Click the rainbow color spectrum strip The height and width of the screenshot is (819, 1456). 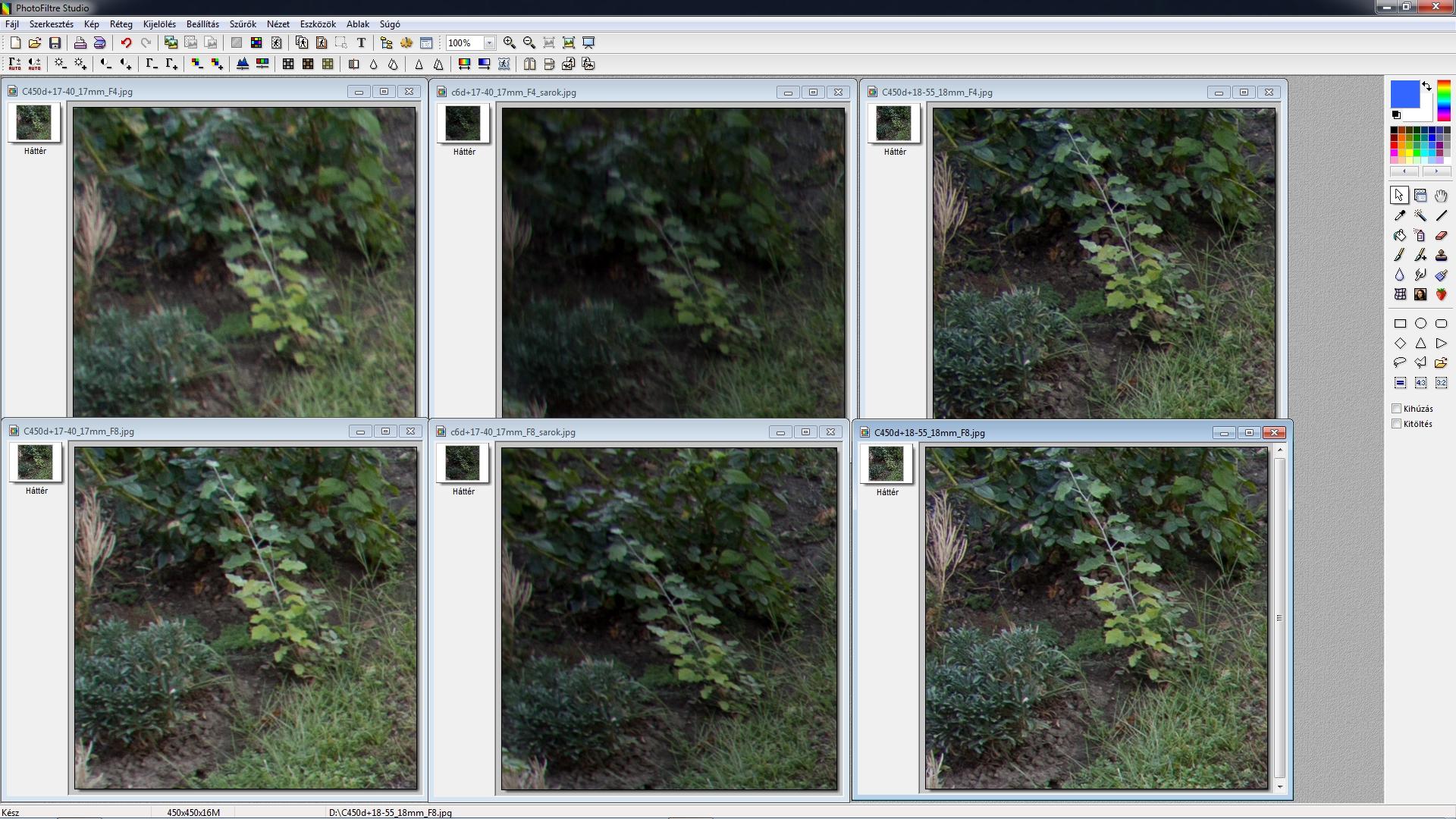[1444, 100]
